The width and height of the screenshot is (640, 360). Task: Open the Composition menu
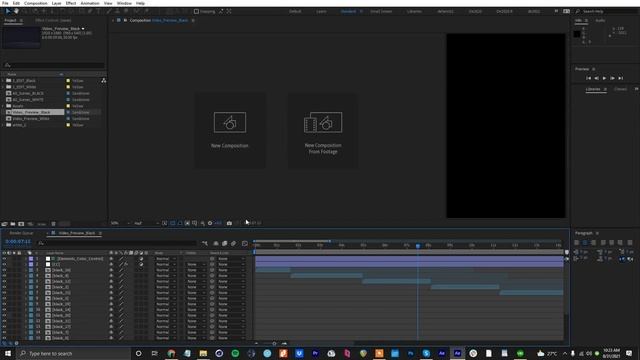36,3
